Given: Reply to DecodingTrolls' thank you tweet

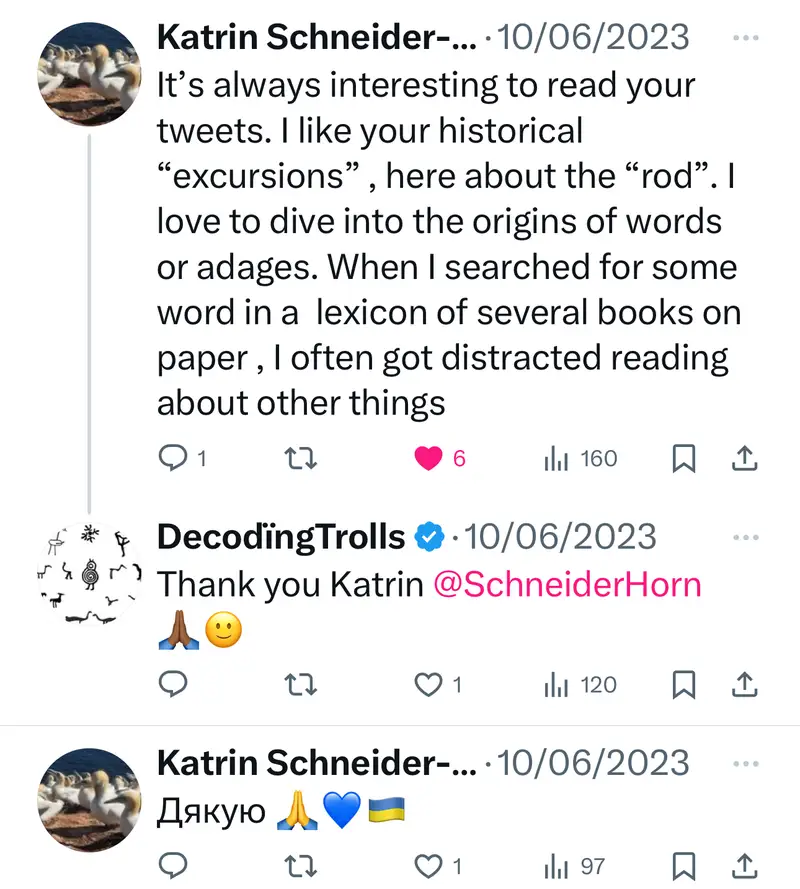Looking at the screenshot, I should click(175, 685).
